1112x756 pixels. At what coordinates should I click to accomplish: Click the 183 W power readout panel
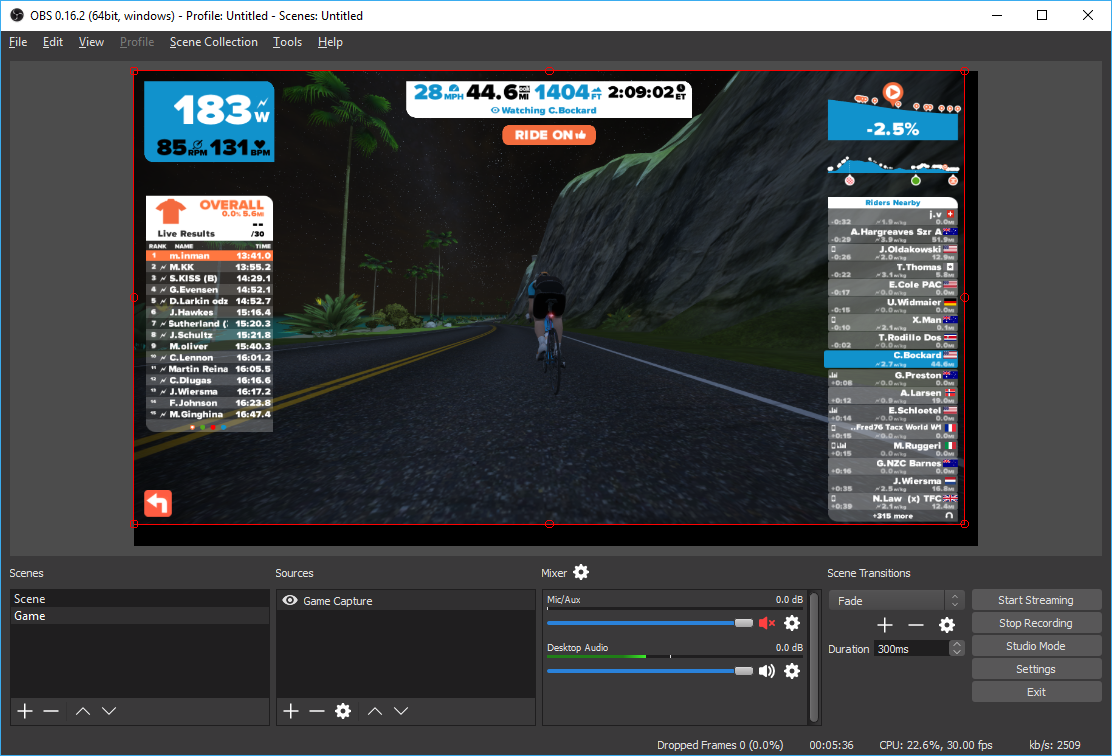click(209, 121)
